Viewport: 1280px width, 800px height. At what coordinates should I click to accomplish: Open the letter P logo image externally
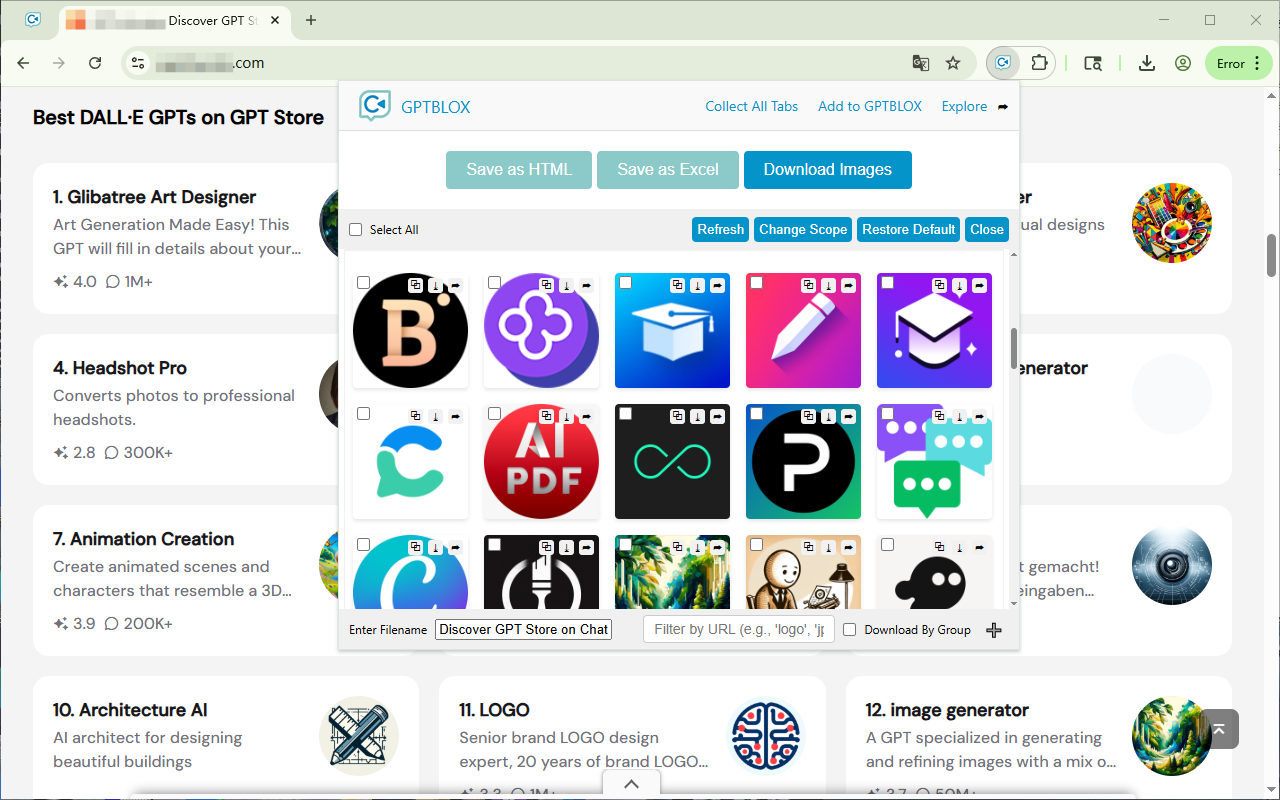pos(848,413)
